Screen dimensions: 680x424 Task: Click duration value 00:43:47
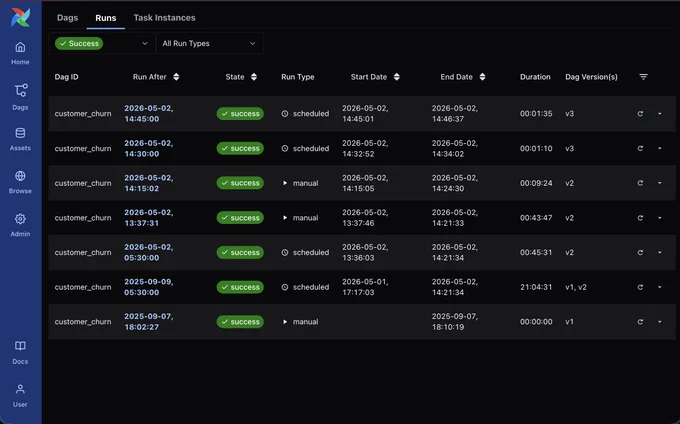[x=536, y=218]
